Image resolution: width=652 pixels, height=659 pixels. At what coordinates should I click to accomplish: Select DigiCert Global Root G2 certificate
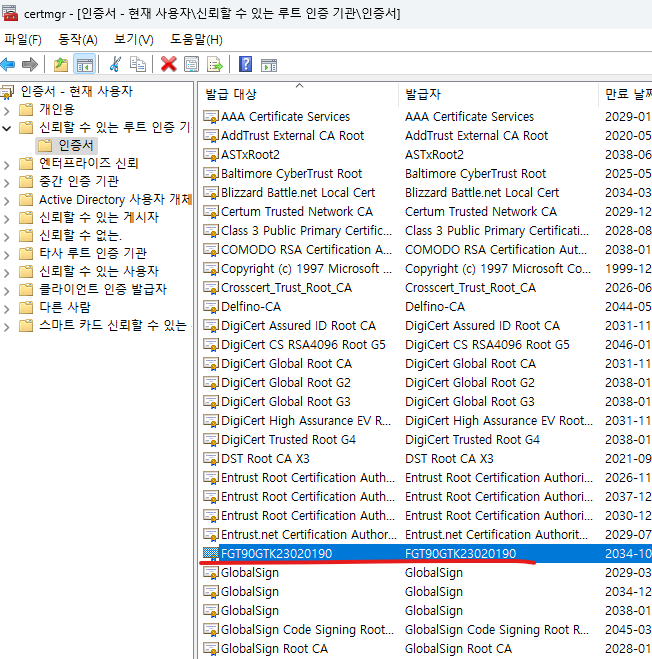pyautogui.click(x=426, y=382)
